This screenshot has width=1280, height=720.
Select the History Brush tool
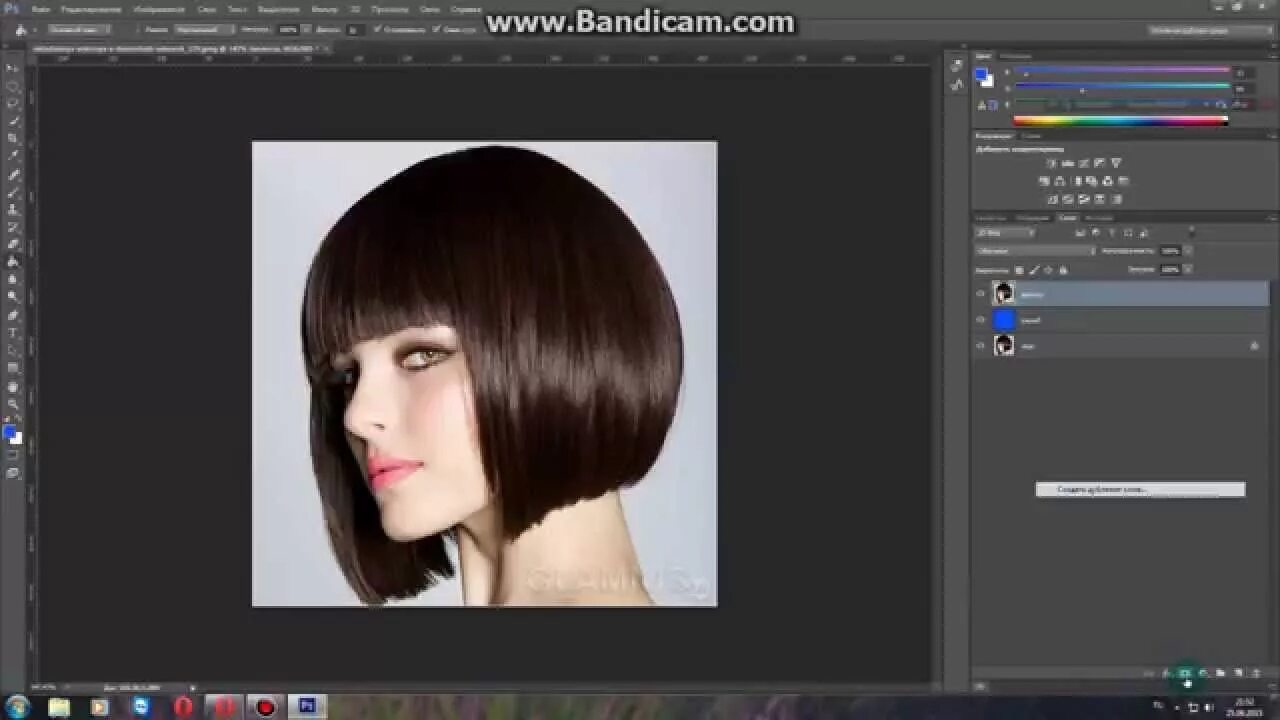(x=13, y=227)
